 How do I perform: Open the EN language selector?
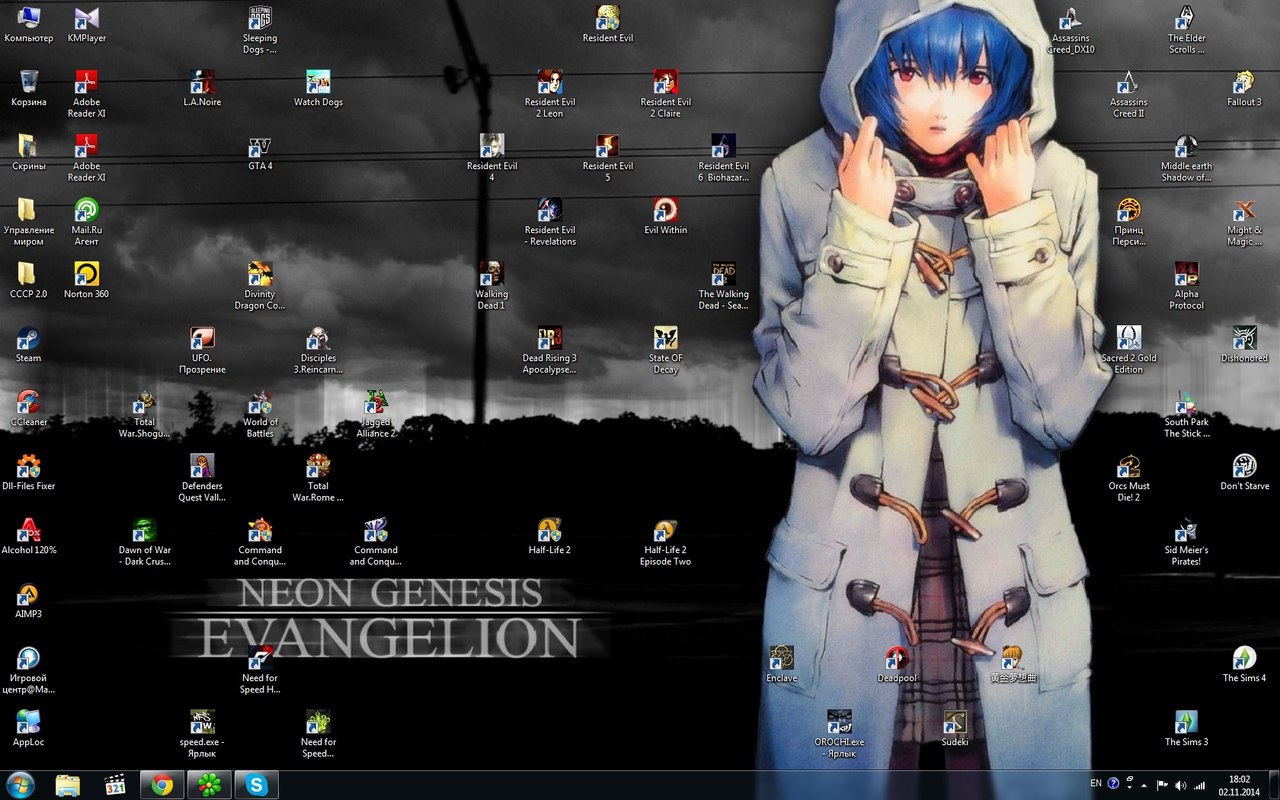pyautogui.click(x=1096, y=783)
